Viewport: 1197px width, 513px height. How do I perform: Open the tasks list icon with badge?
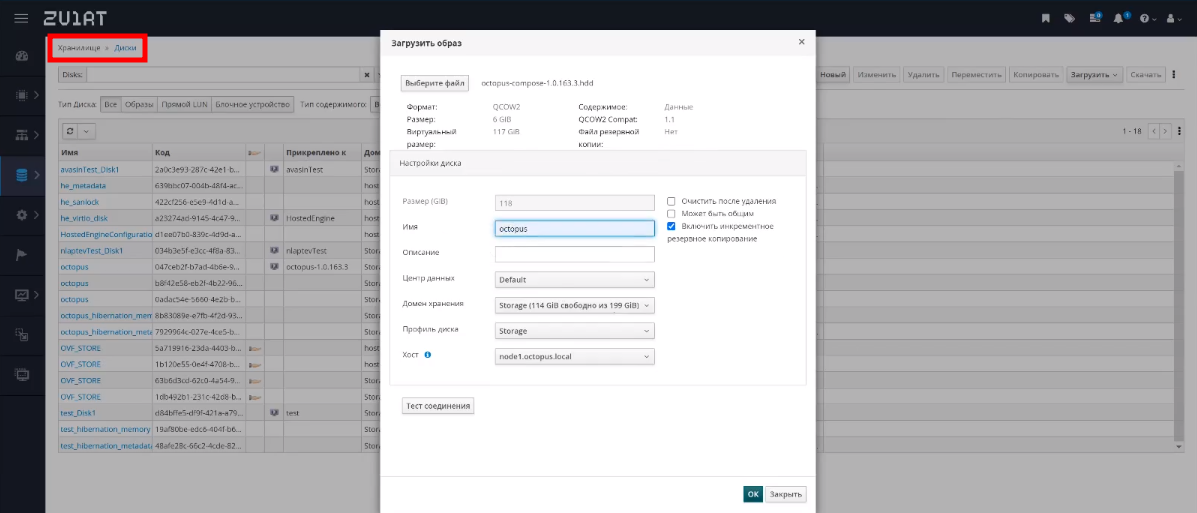pos(1095,18)
